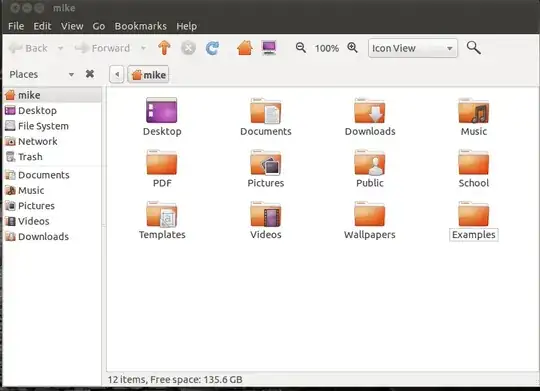The height and width of the screenshot is (391, 540).
Task: Open Pictures bookmark in sidebar
Action: pyautogui.click(x=52, y=206)
